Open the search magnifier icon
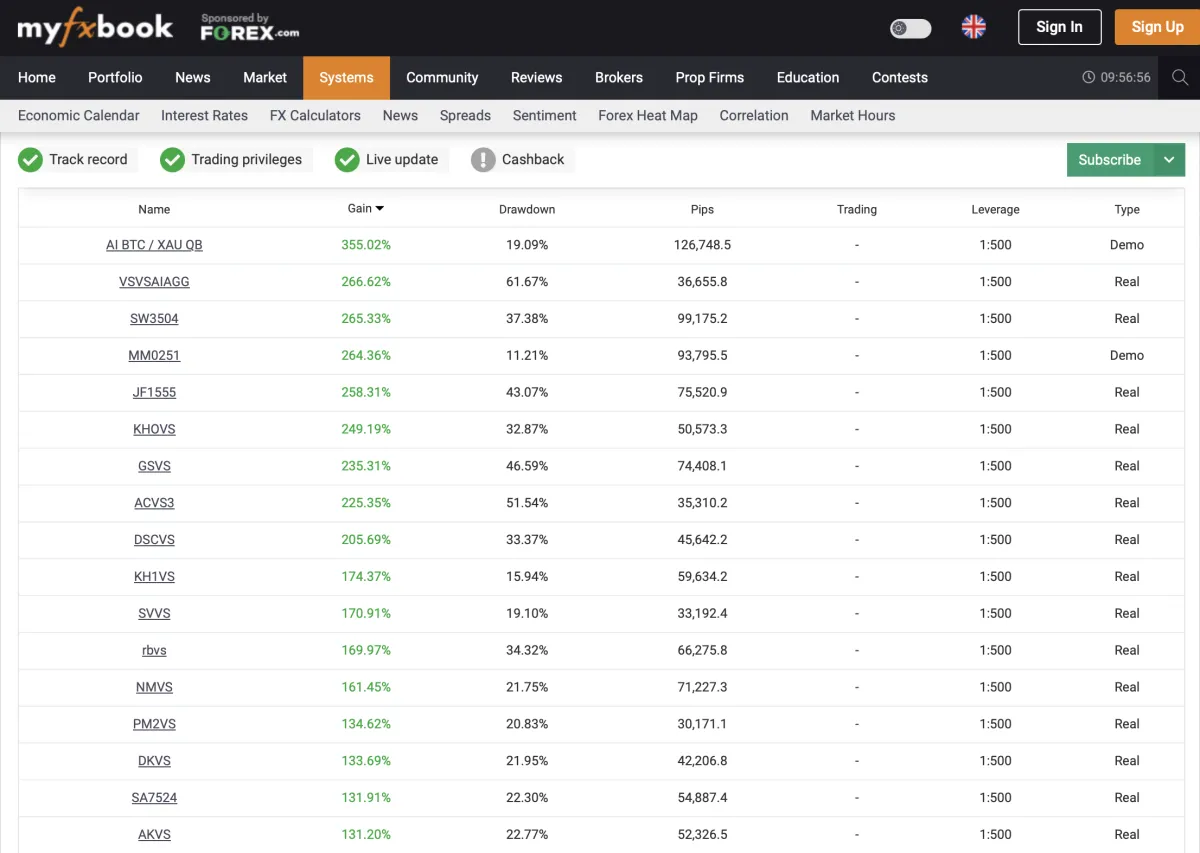The height and width of the screenshot is (853, 1200). click(x=1180, y=77)
